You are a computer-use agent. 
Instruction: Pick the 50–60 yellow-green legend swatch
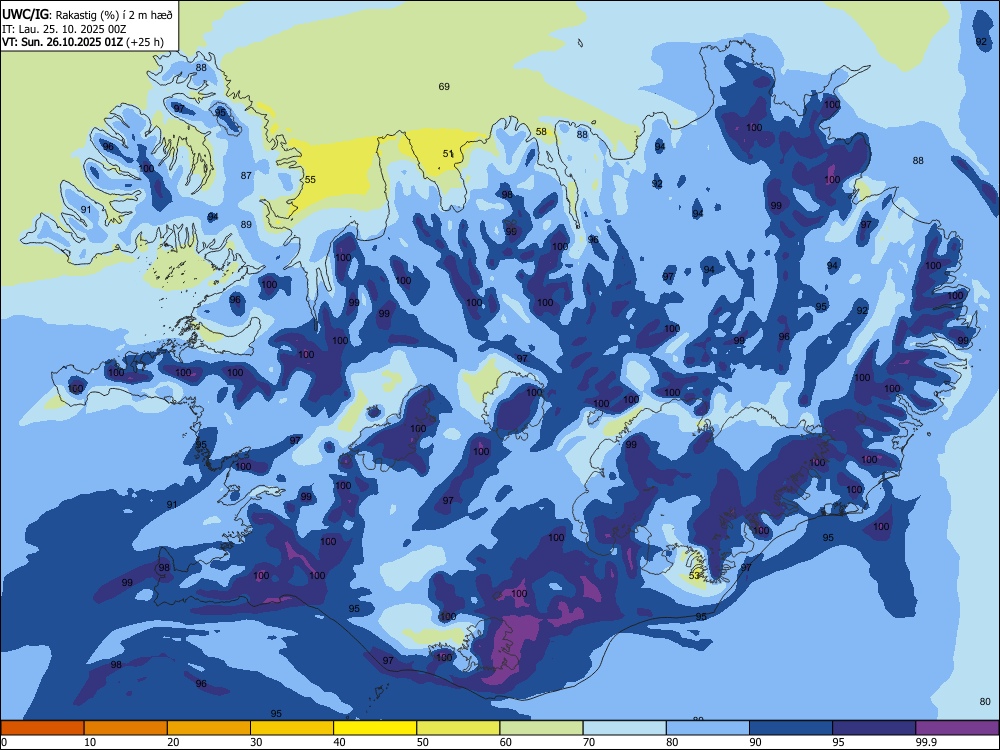coord(458,728)
